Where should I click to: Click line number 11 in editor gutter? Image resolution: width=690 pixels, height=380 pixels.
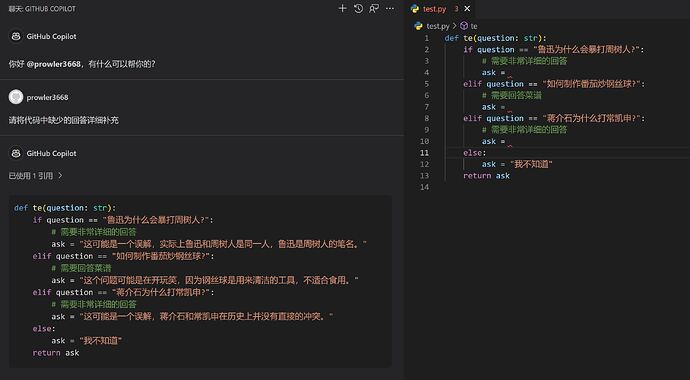pyautogui.click(x=424, y=153)
